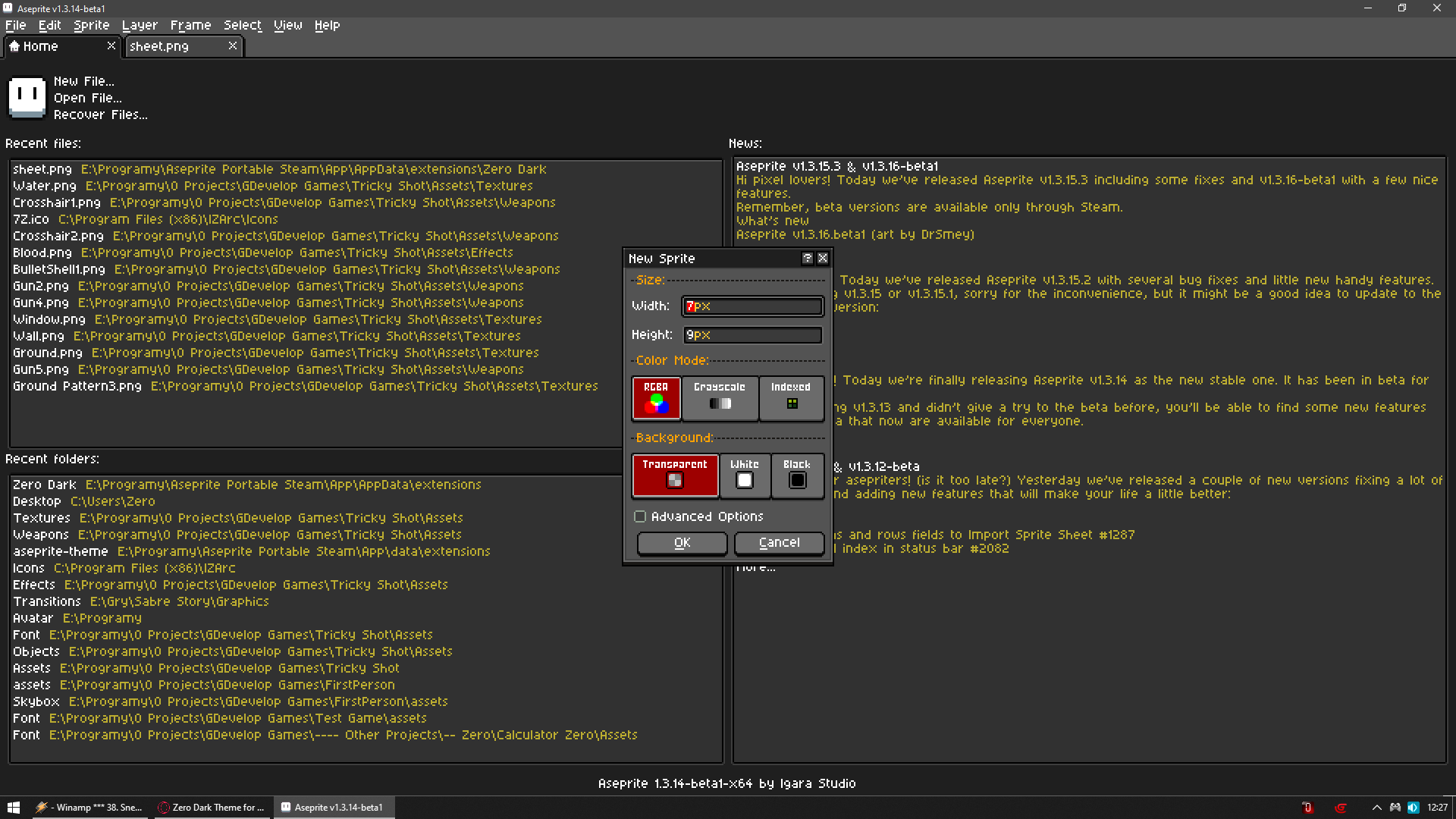Open the Layer menu
Viewport: 1456px width, 819px height.
tap(140, 25)
